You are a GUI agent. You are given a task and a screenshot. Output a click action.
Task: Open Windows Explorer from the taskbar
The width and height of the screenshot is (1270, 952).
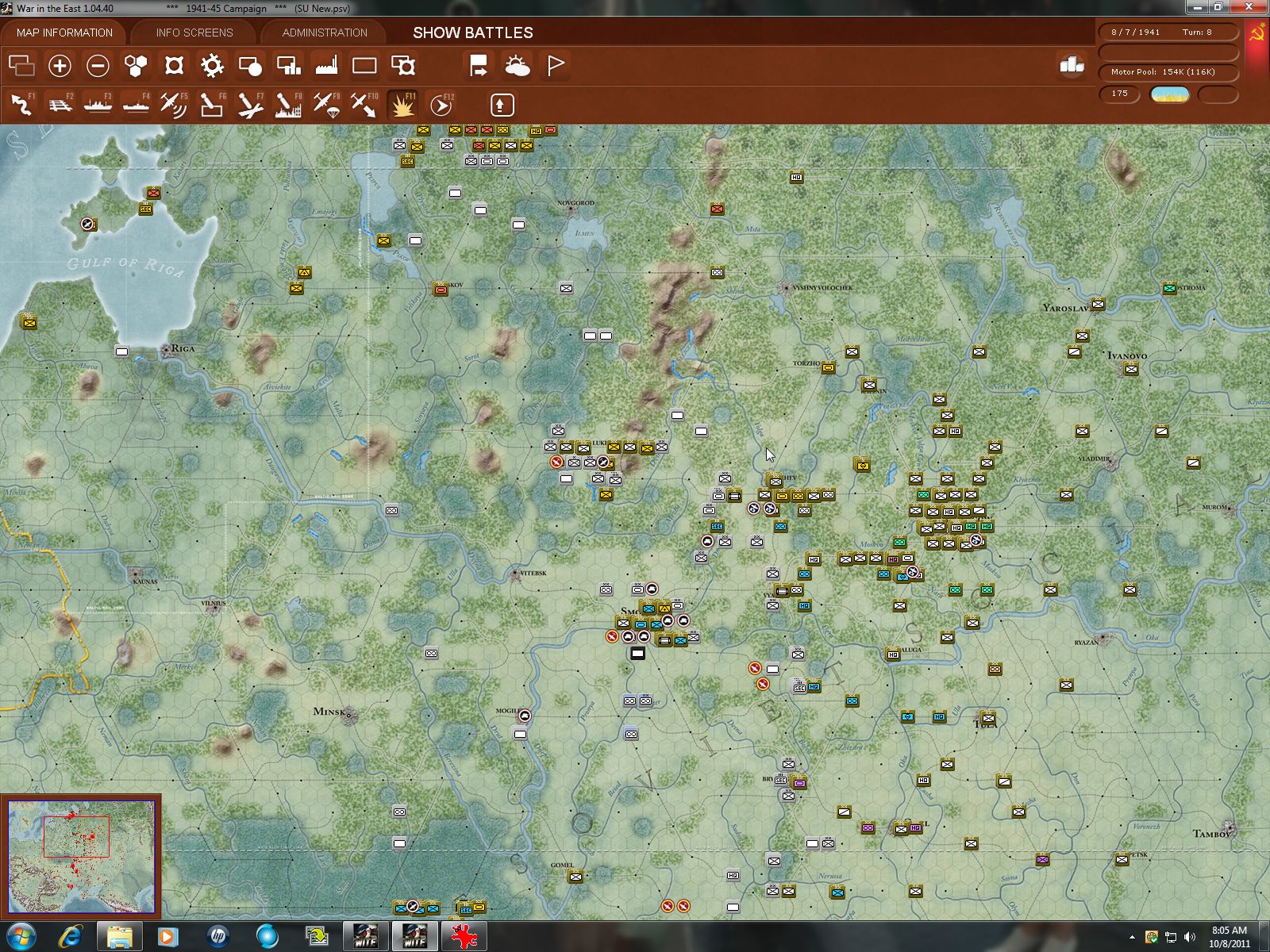tap(120, 937)
